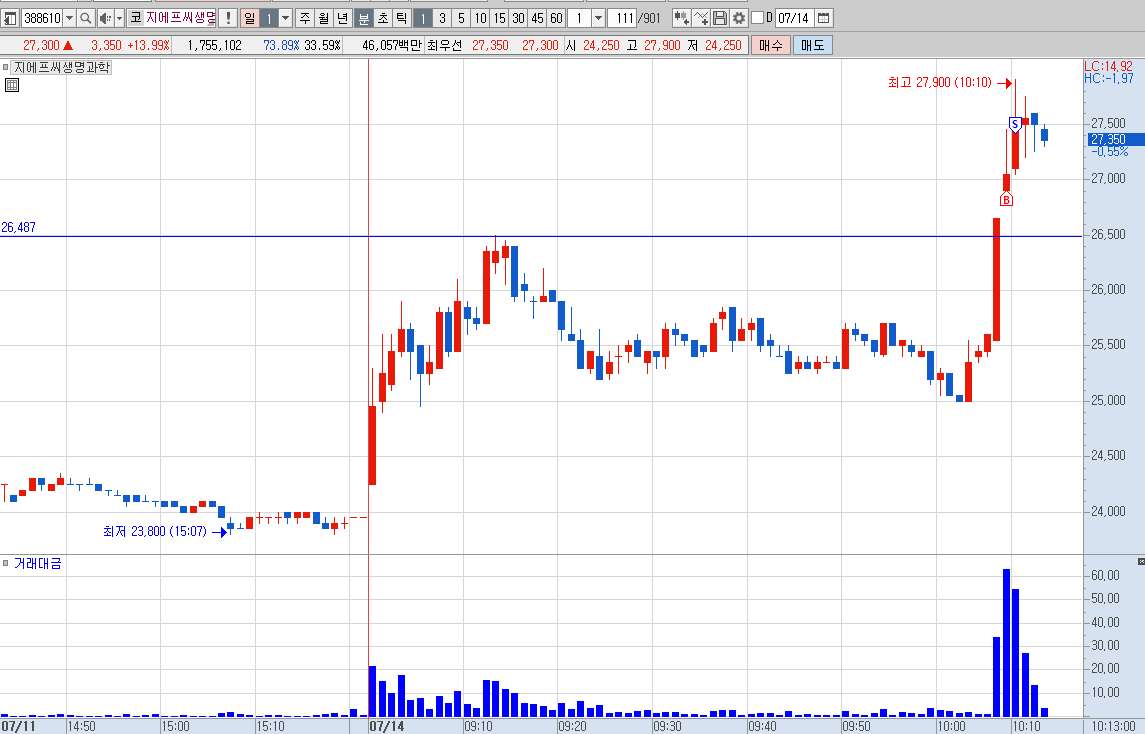Select the 60-minute interval
Screen dimensions: 1145x734
(x=556, y=18)
